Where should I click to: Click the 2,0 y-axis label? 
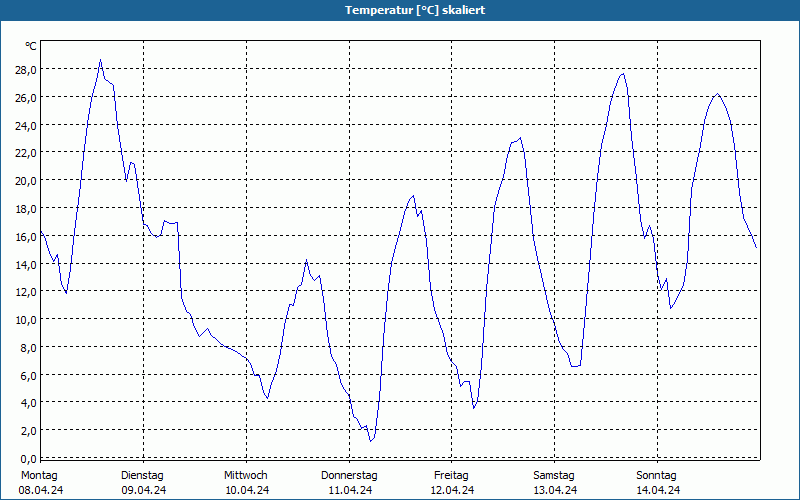point(28,431)
